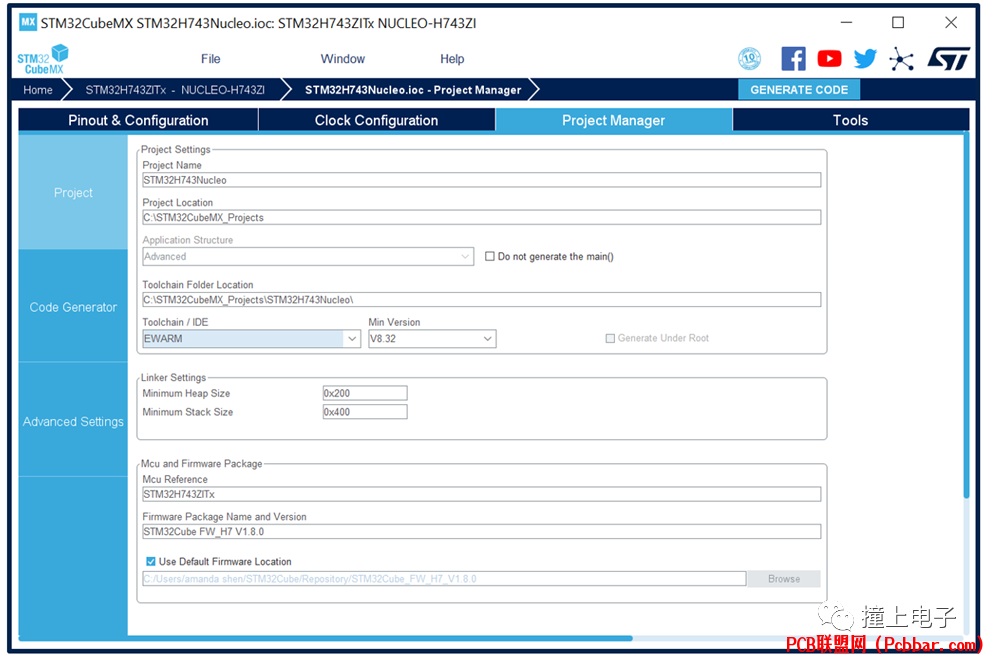Click the Toolchain Folder Location field
Image resolution: width=988 pixels, height=659 pixels.
pyautogui.click(x=481, y=300)
